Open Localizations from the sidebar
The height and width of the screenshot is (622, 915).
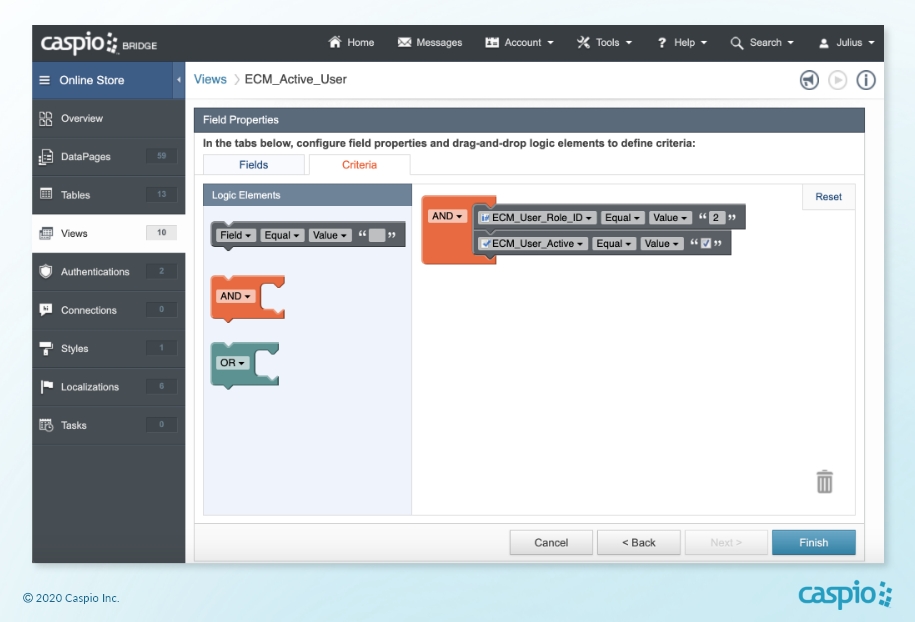click(x=89, y=387)
